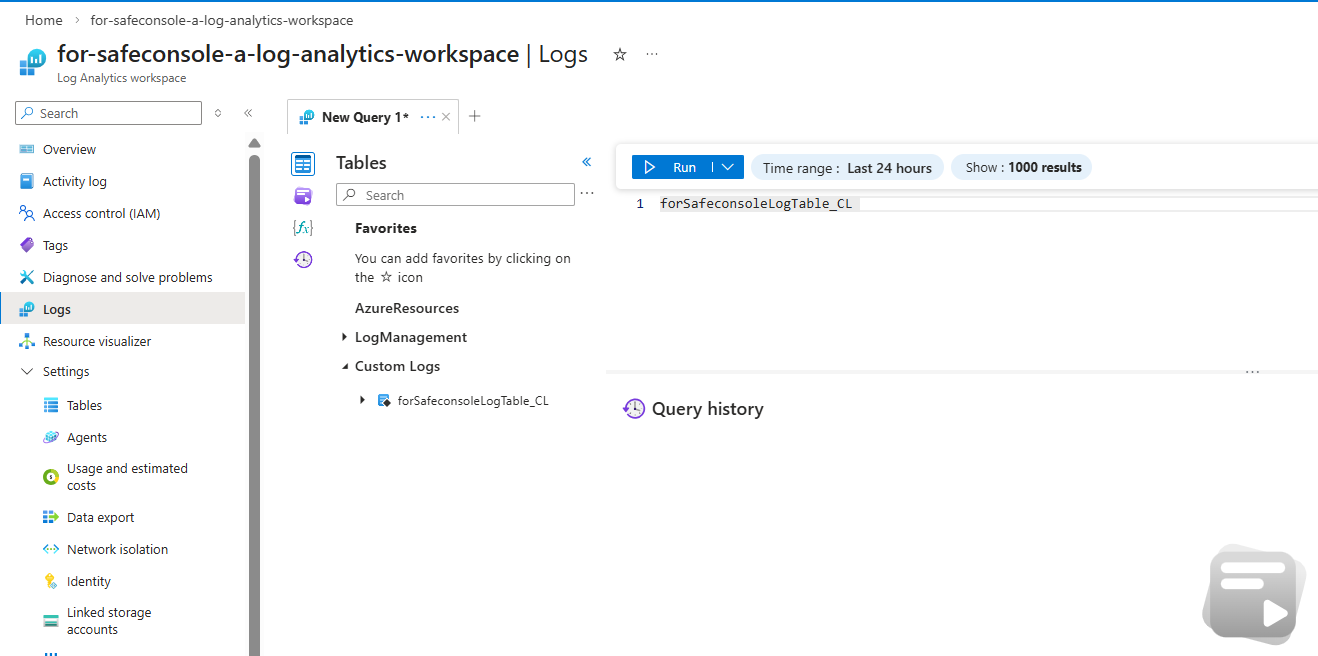Click the Tables panel icon
The image size is (1318, 656).
(303, 163)
